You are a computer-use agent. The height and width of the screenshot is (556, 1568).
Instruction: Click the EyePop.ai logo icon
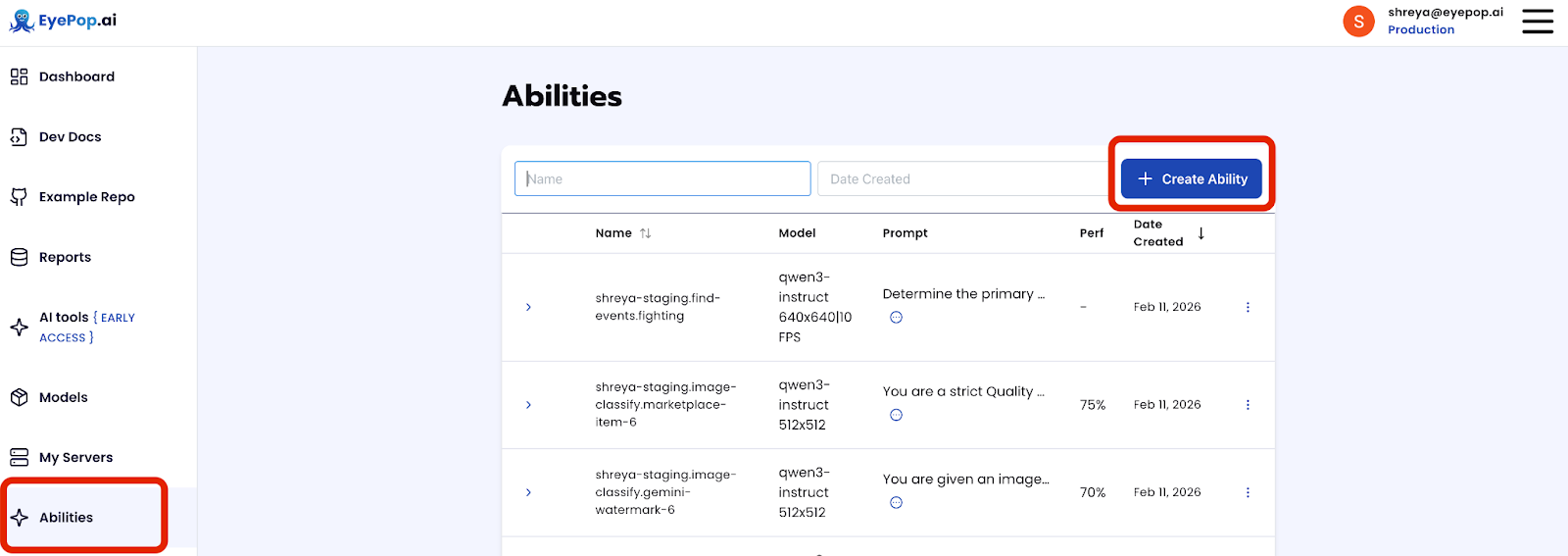(x=22, y=21)
